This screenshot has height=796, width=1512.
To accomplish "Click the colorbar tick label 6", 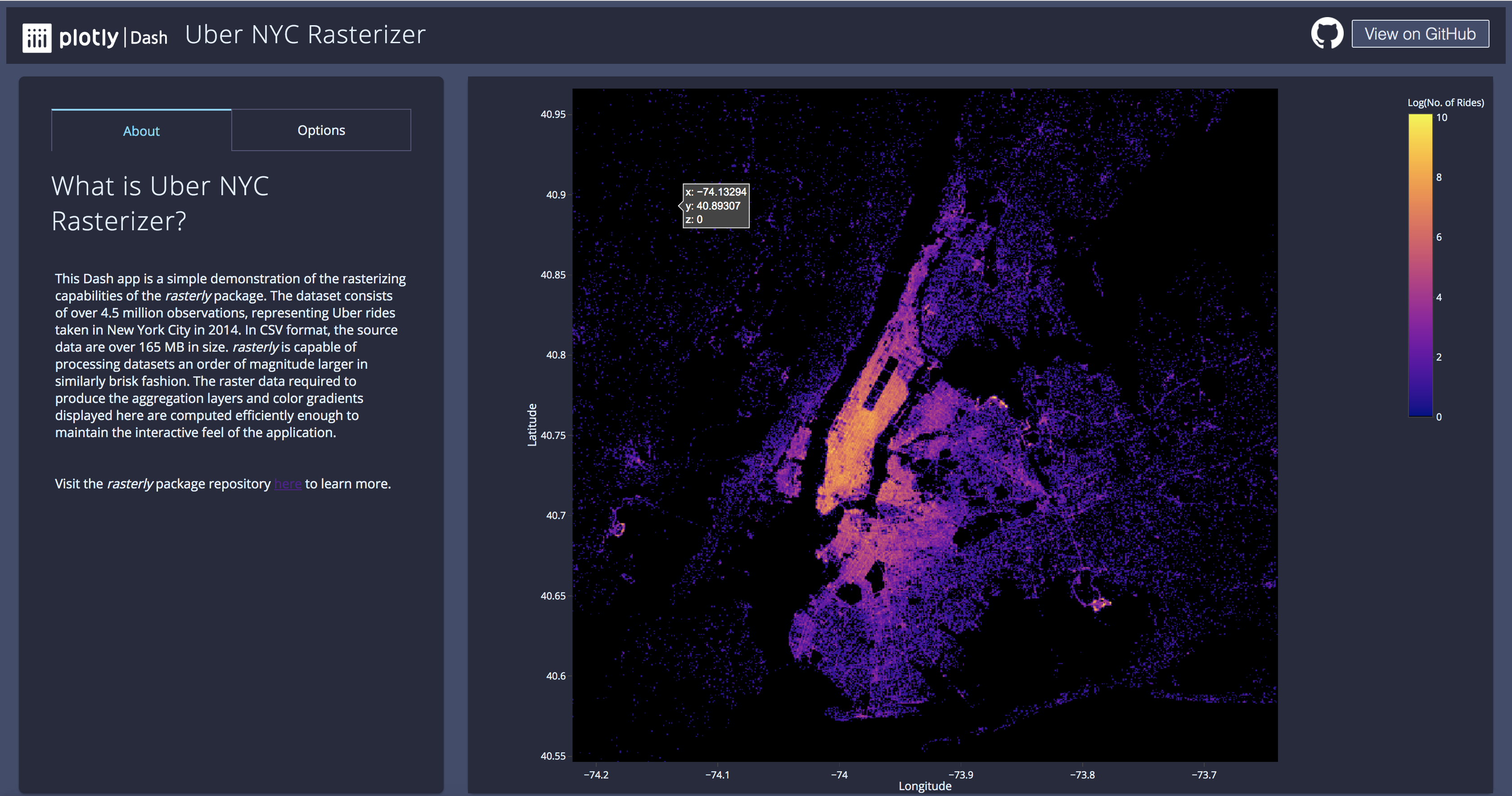I will click(x=1439, y=237).
